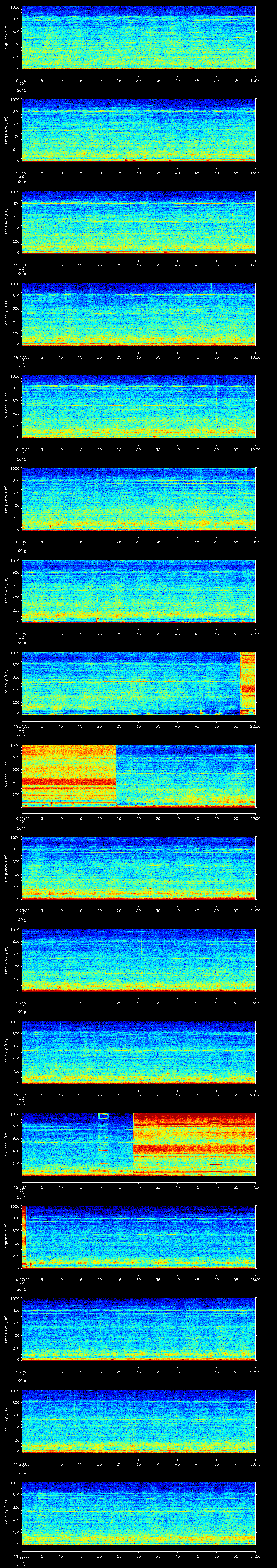The image size is (277, 1568).
Task: Select the 31:00 end time label
Action: click(x=255, y=1556)
